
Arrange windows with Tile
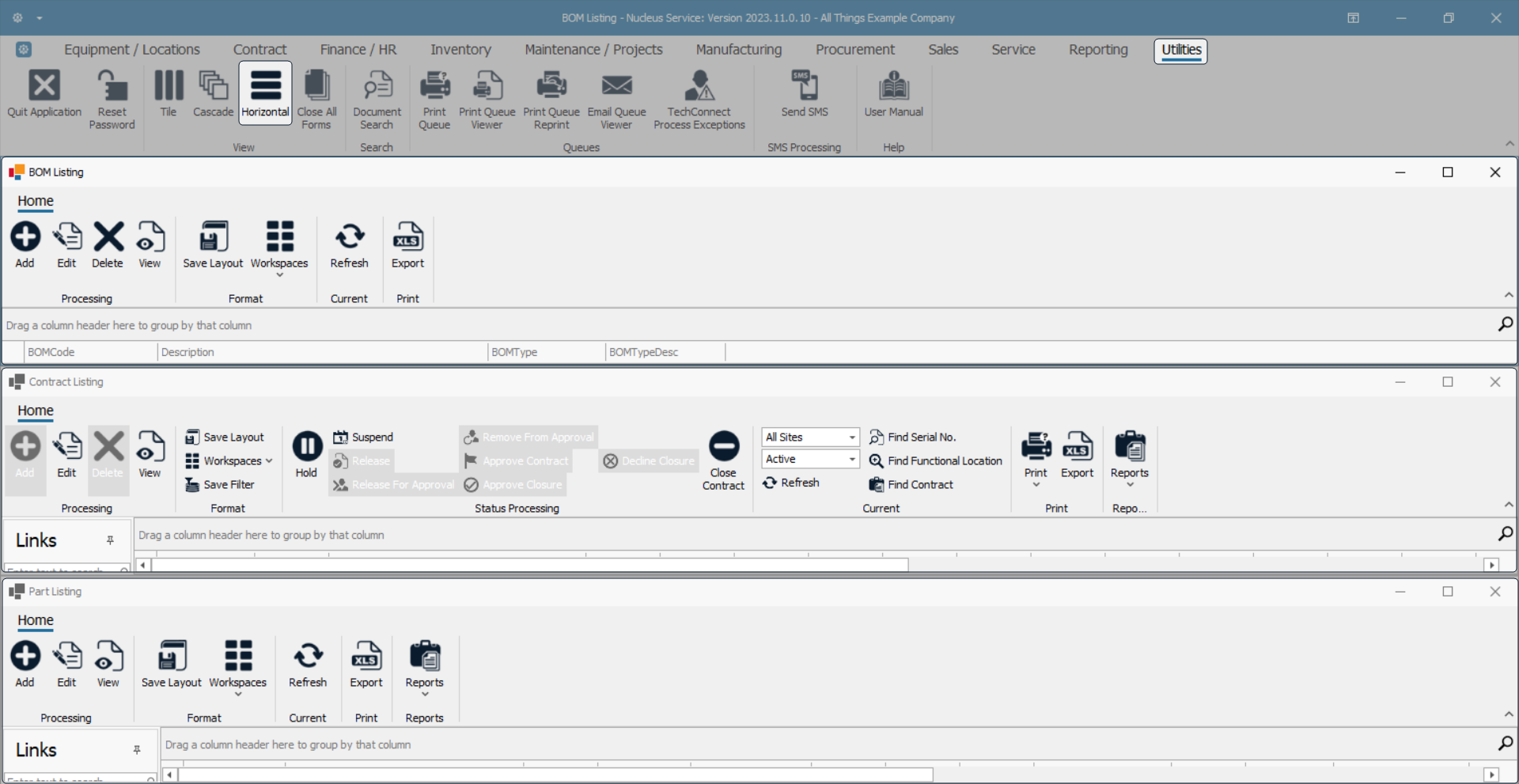[x=169, y=93]
